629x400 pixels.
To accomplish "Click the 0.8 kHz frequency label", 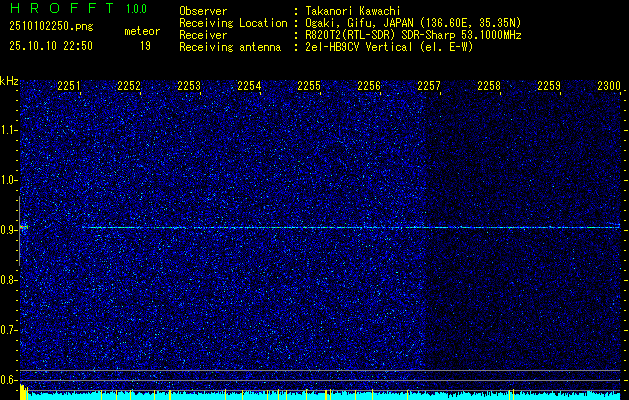I will pyautogui.click(x=9, y=280).
